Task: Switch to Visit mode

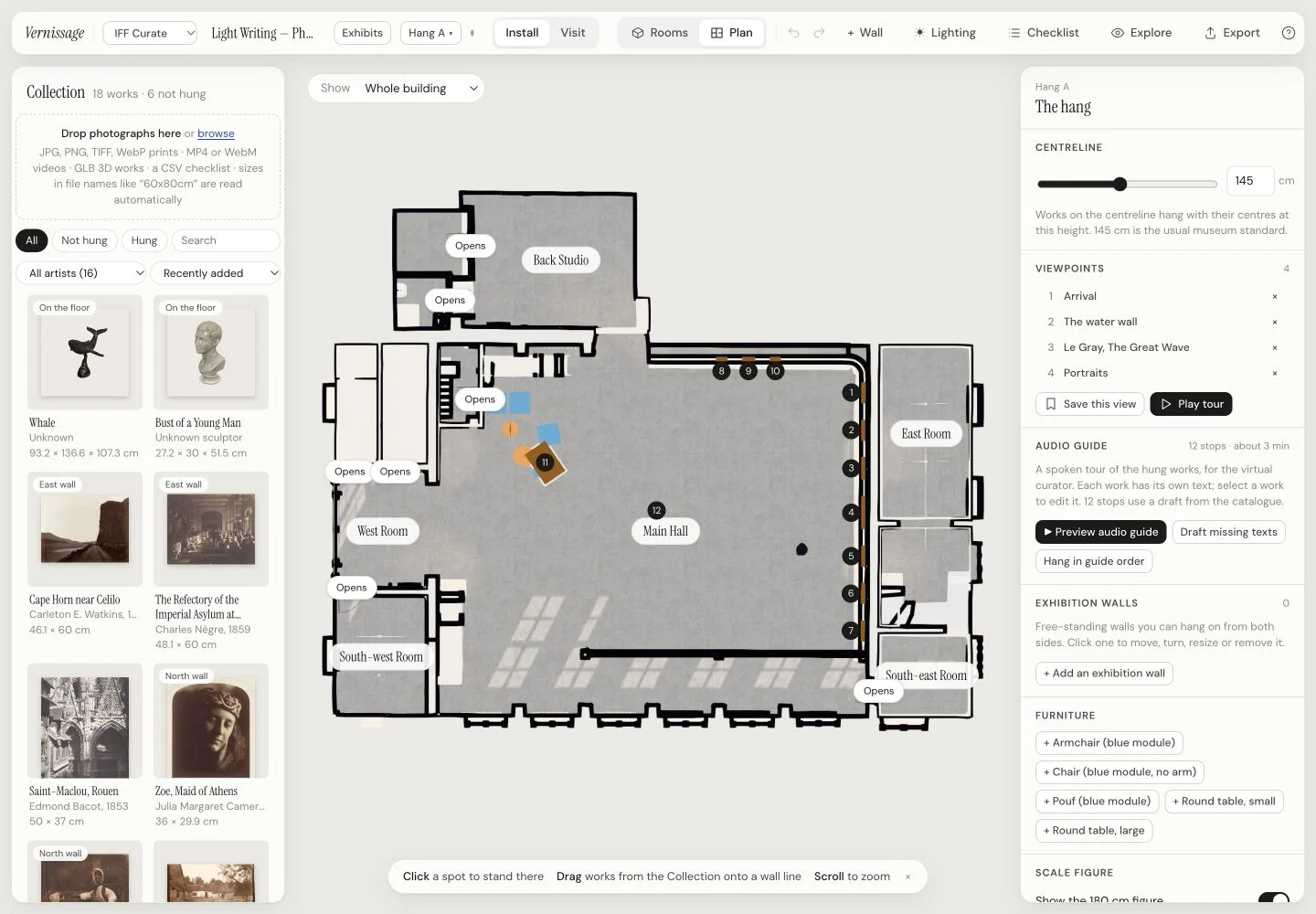Action: (573, 33)
